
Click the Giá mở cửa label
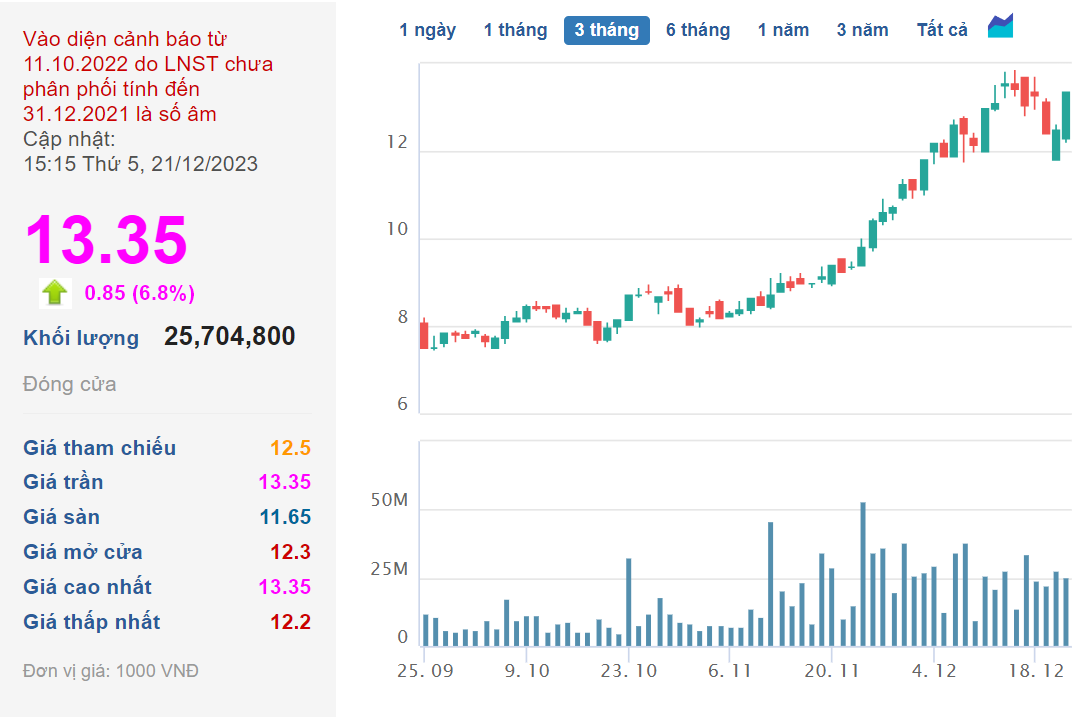(x=83, y=552)
